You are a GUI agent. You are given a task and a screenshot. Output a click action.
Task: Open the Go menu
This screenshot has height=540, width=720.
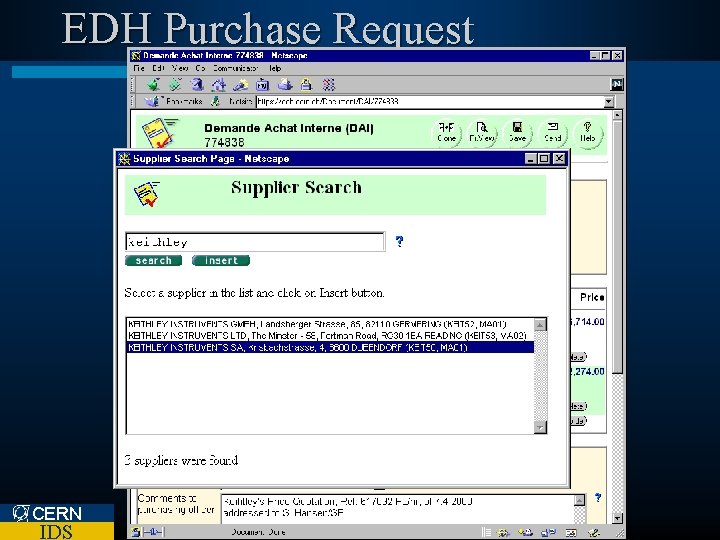point(200,68)
